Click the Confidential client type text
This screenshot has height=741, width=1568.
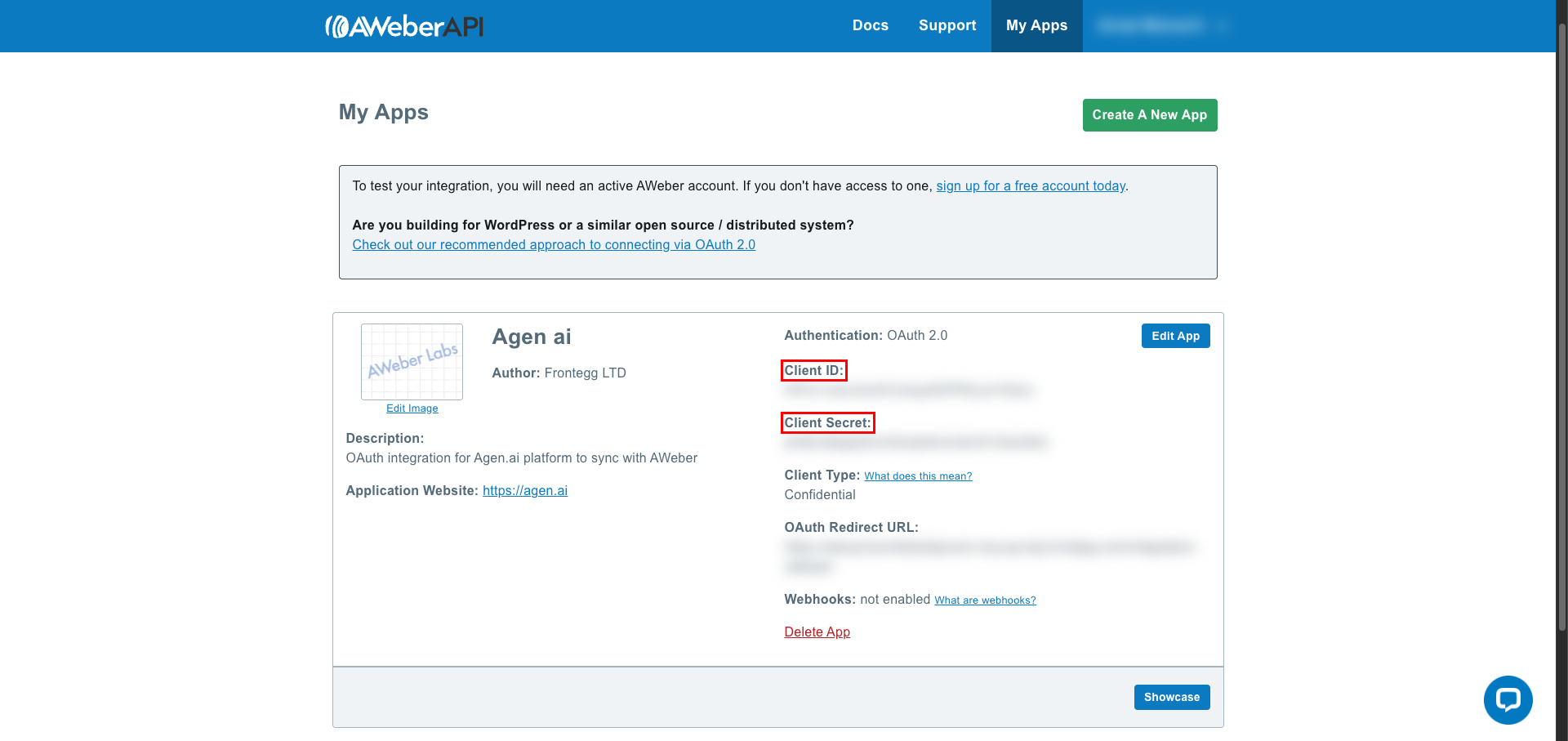point(820,495)
